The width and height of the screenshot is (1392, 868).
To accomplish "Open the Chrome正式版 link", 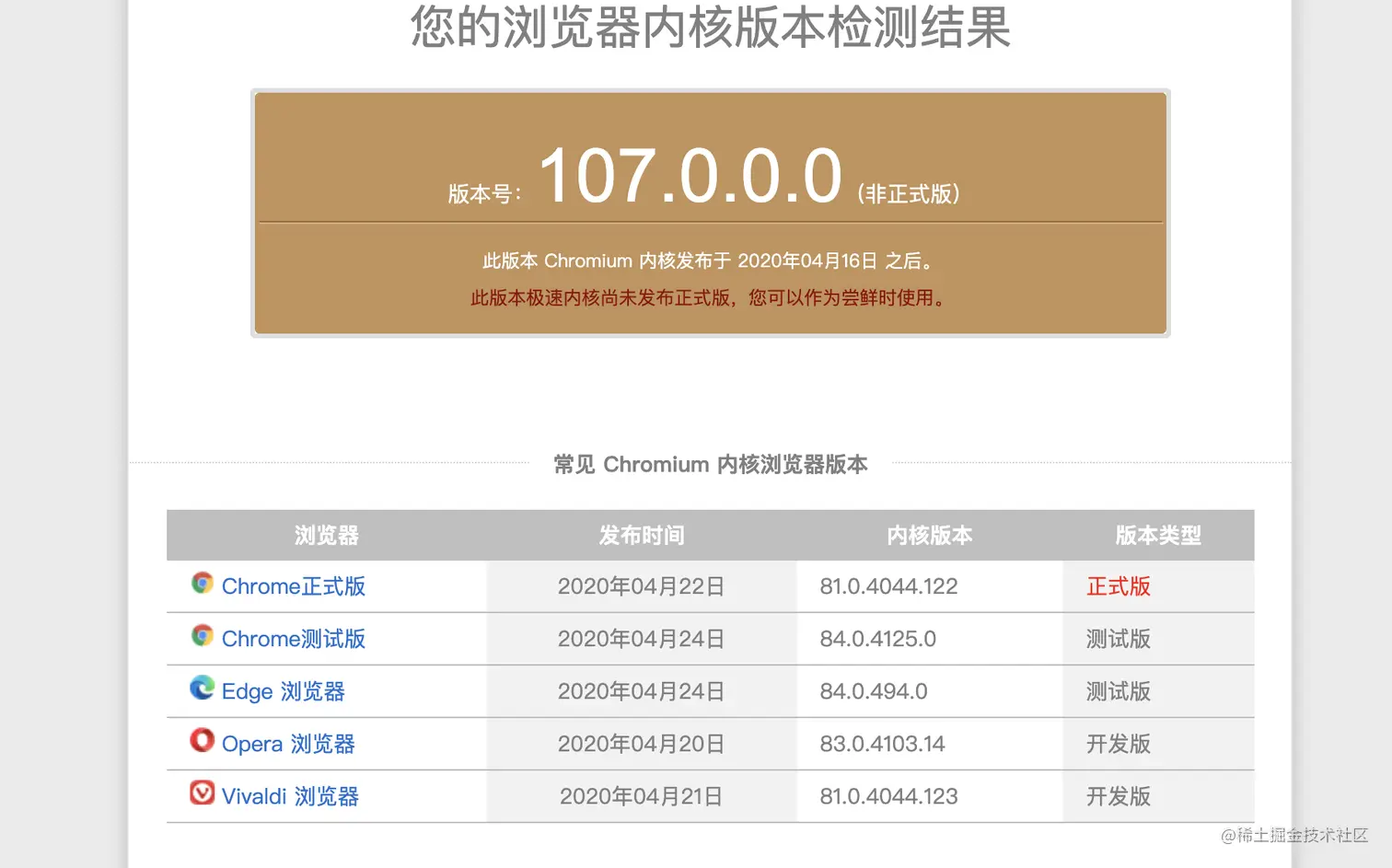I will (294, 586).
